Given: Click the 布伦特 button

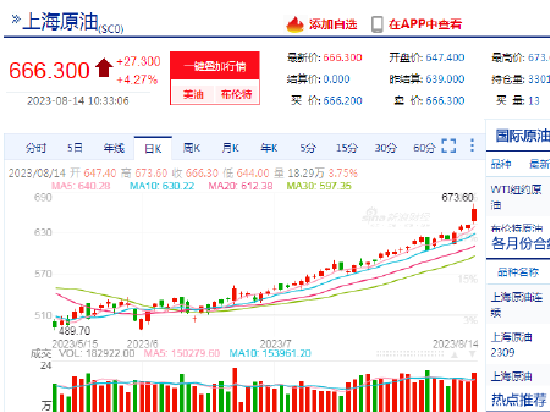Looking at the screenshot, I should [236, 94].
